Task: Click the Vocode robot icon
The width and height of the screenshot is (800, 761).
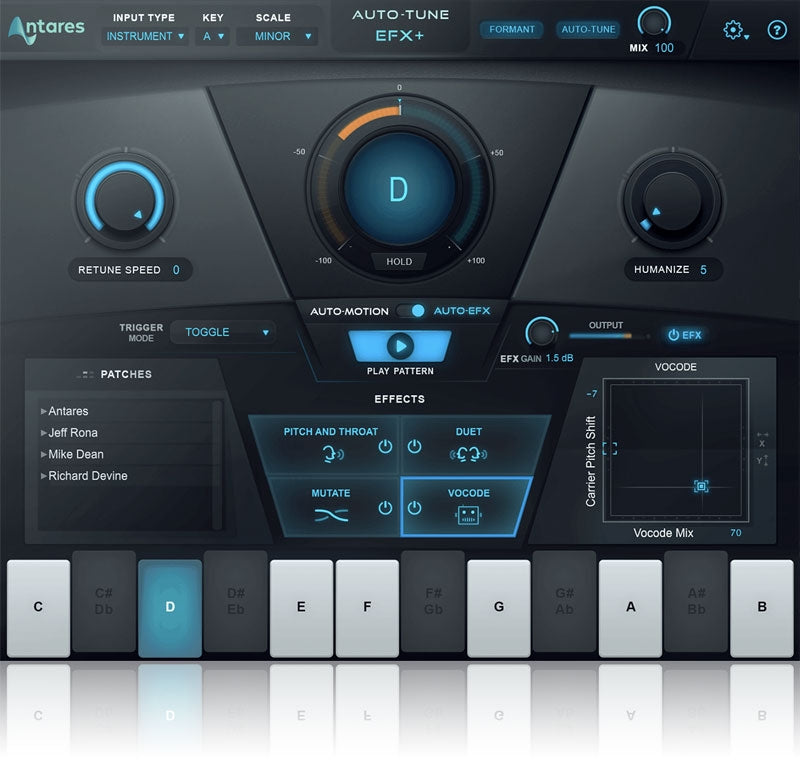Action: pyautogui.click(x=468, y=515)
